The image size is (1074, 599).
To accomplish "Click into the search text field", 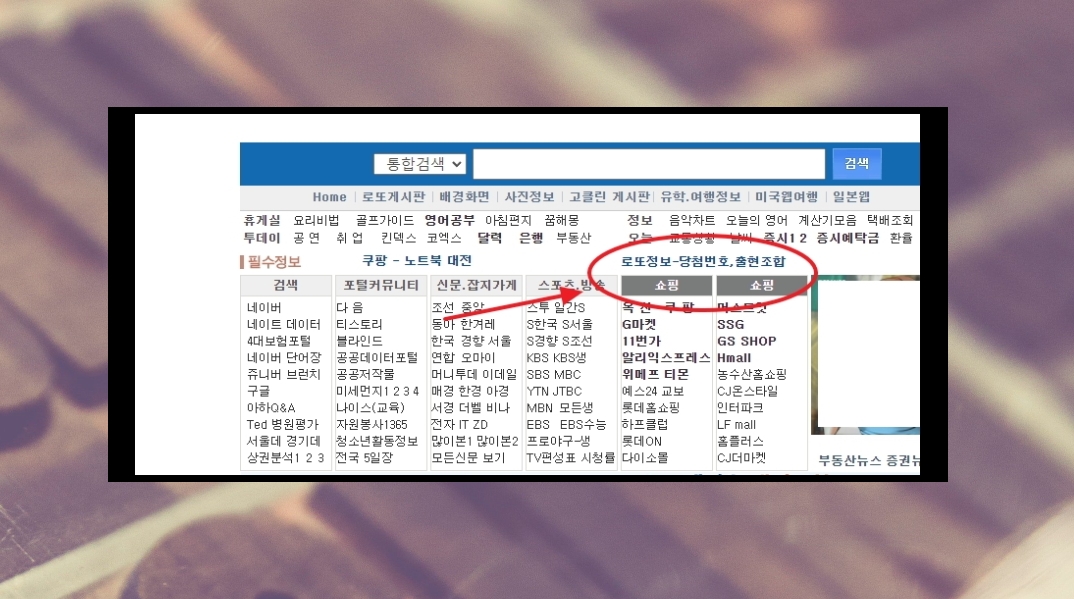I will click(x=649, y=164).
